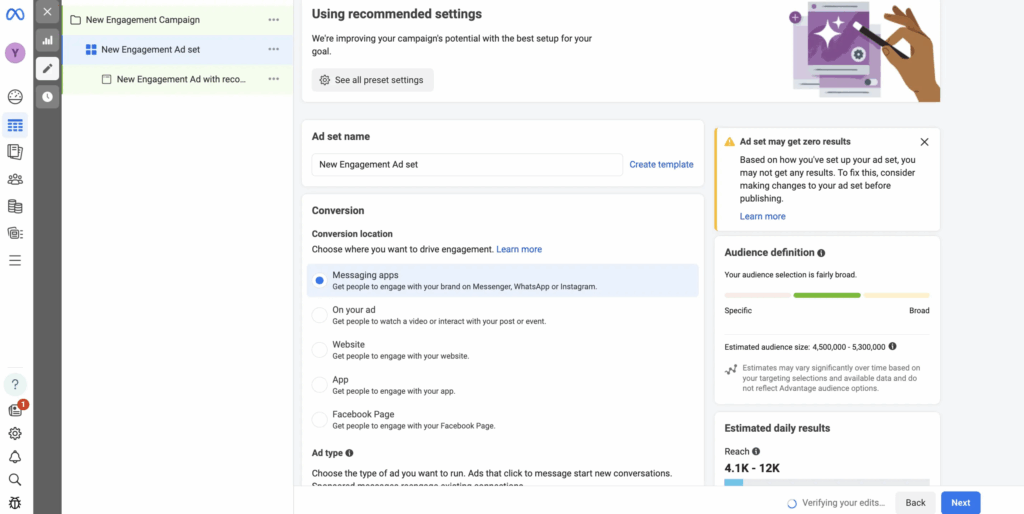Click the bar chart performance icon
Viewport: 1024px width, 514px height.
coord(47,40)
